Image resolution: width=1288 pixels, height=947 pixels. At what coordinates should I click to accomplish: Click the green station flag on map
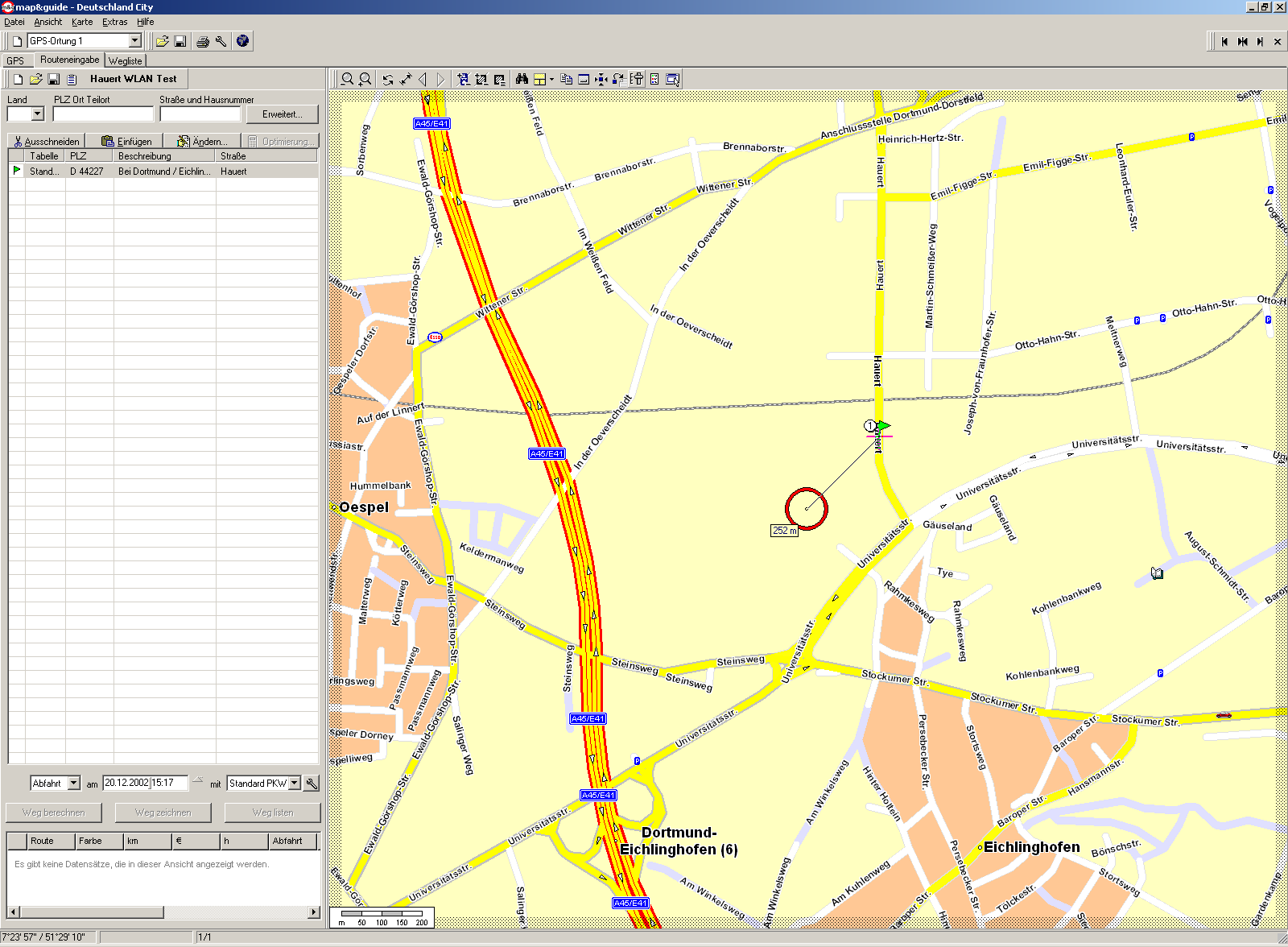coord(882,425)
